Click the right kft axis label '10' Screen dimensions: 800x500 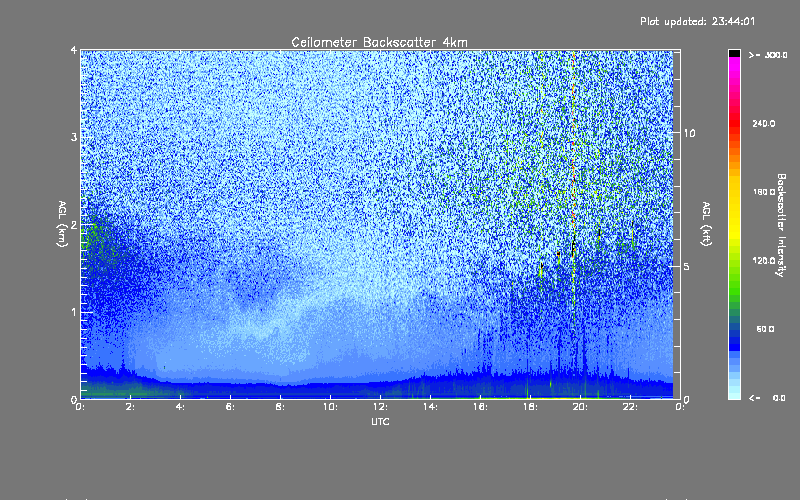(x=689, y=133)
